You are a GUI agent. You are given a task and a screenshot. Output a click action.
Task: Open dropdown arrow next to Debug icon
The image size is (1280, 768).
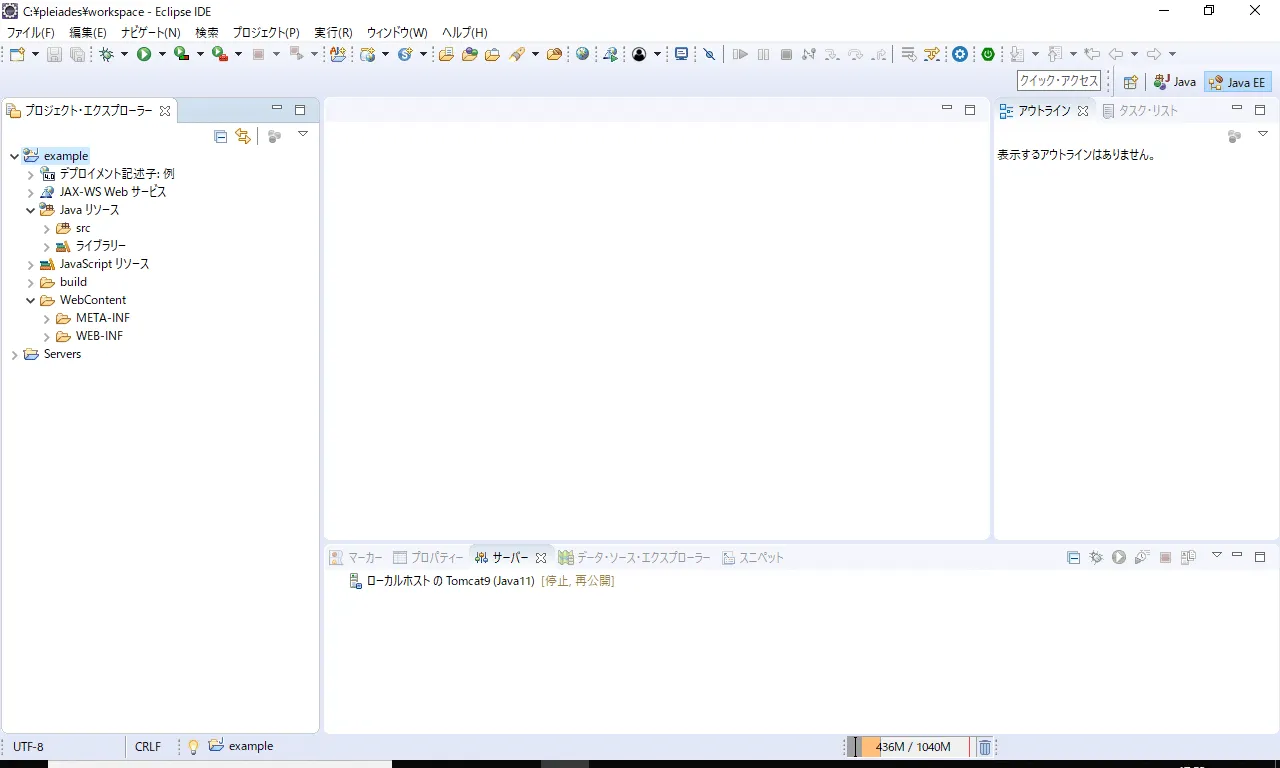click(124, 54)
